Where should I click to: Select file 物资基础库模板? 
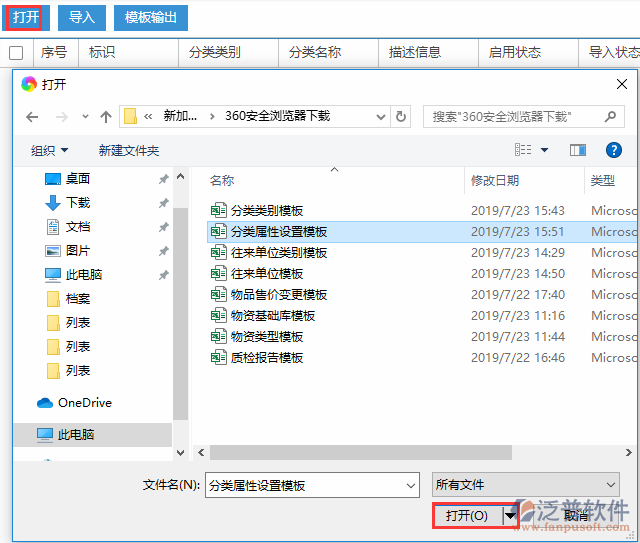[x=273, y=316]
